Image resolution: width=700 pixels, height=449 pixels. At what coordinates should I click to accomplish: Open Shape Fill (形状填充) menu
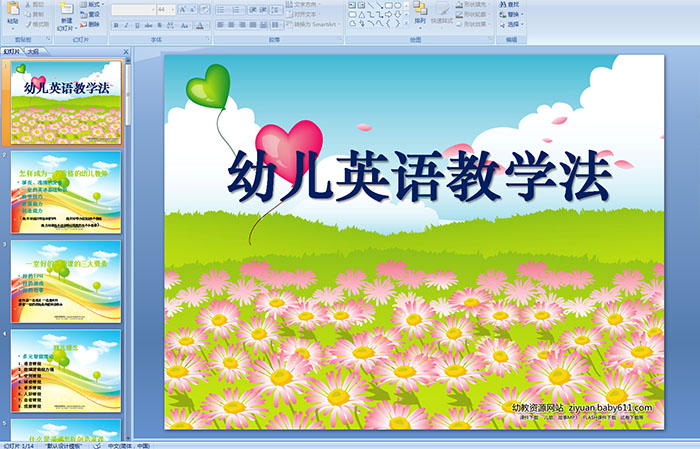pyautogui.click(x=472, y=4)
